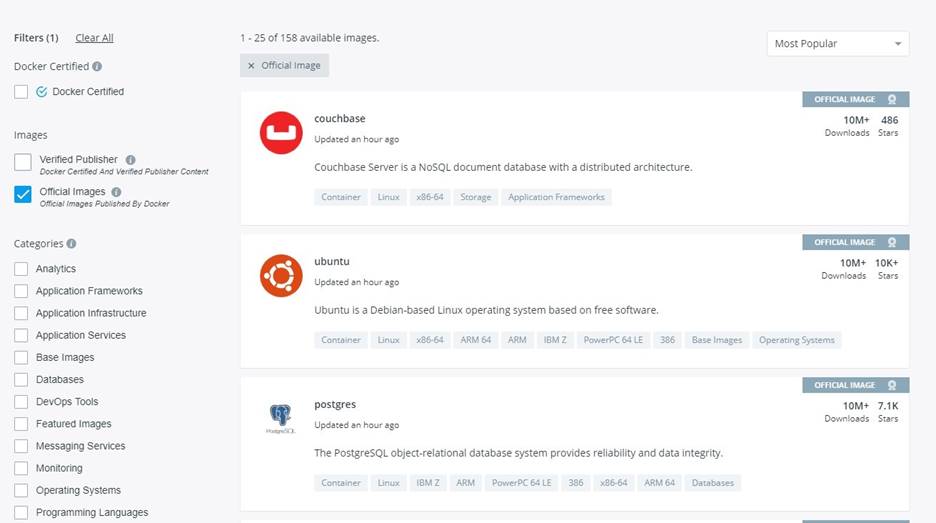This screenshot has width=936, height=523.
Task: Click the Categories info icon
Action: (x=71, y=244)
